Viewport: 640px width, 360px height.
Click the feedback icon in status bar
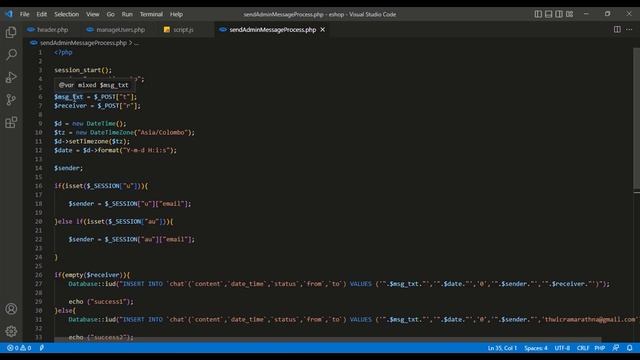616,348
